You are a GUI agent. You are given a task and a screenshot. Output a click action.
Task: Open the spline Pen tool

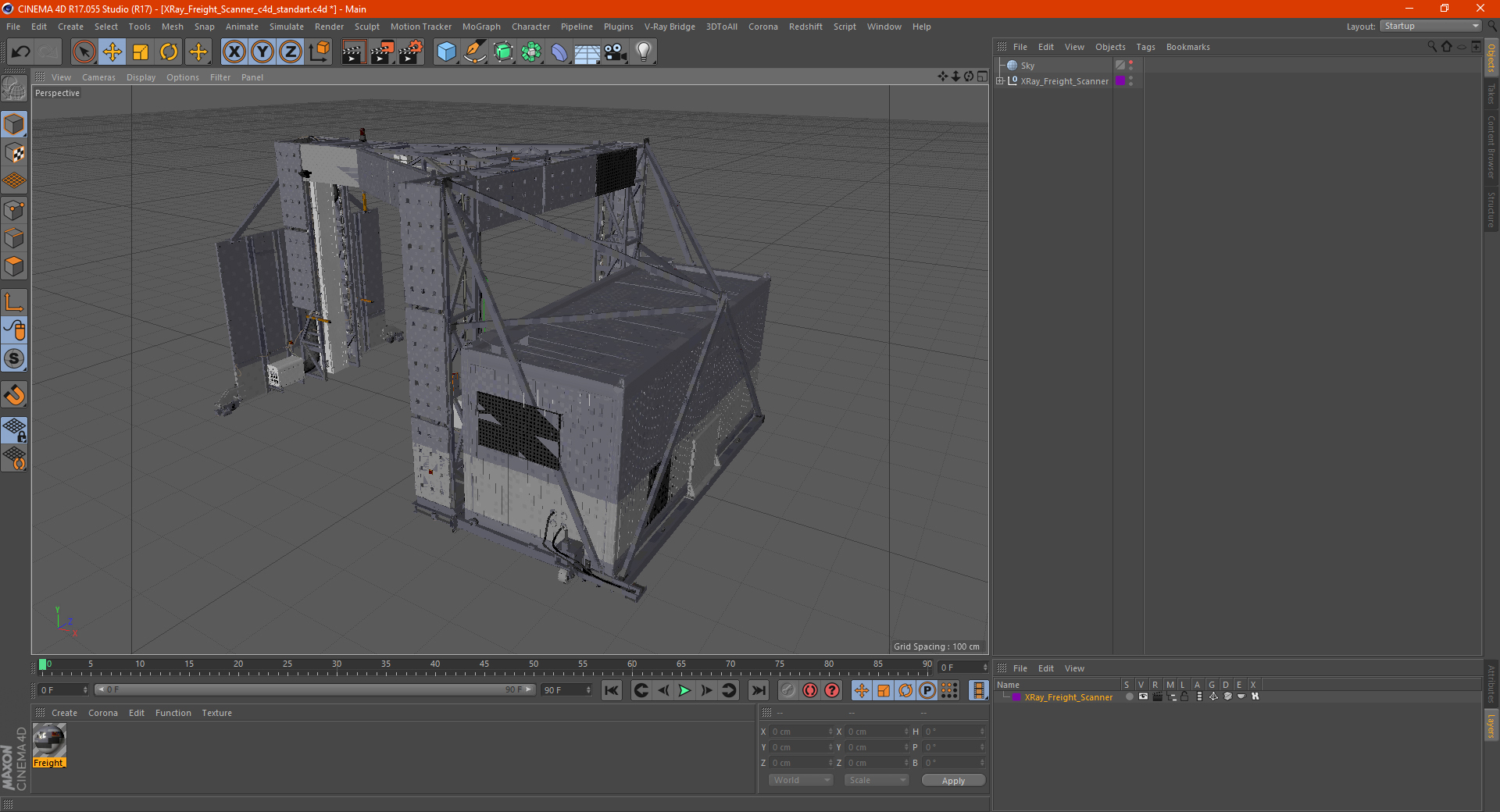click(475, 52)
